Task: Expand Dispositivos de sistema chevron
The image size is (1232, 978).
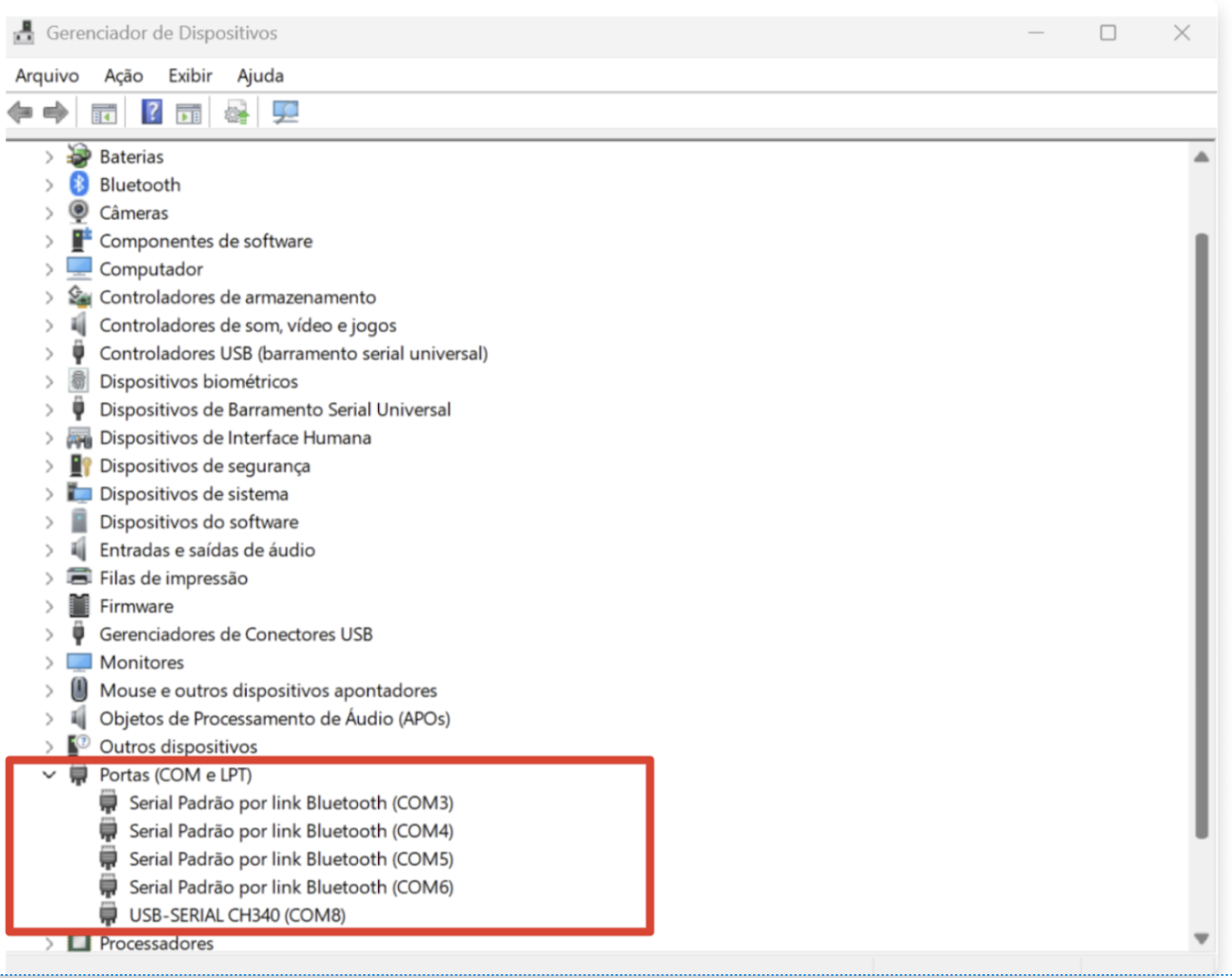Action: (49, 494)
